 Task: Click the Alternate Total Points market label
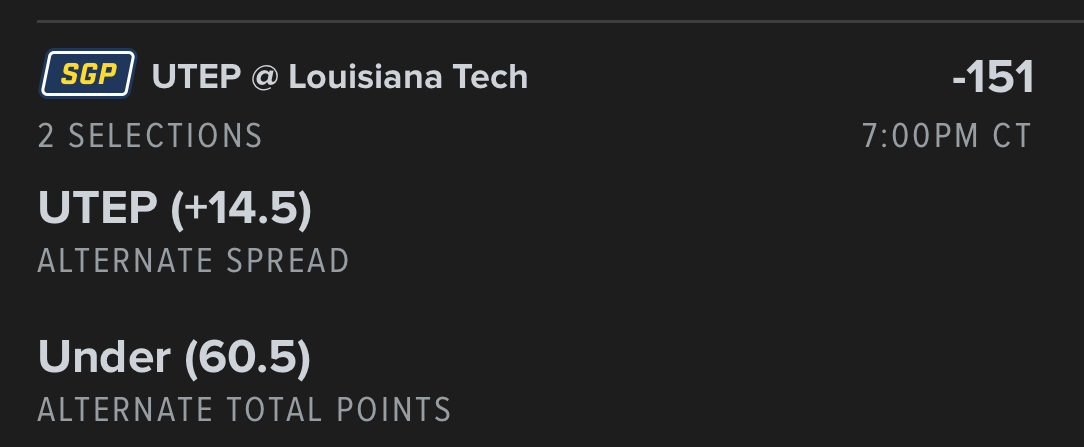pyautogui.click(x=244, y=409)
